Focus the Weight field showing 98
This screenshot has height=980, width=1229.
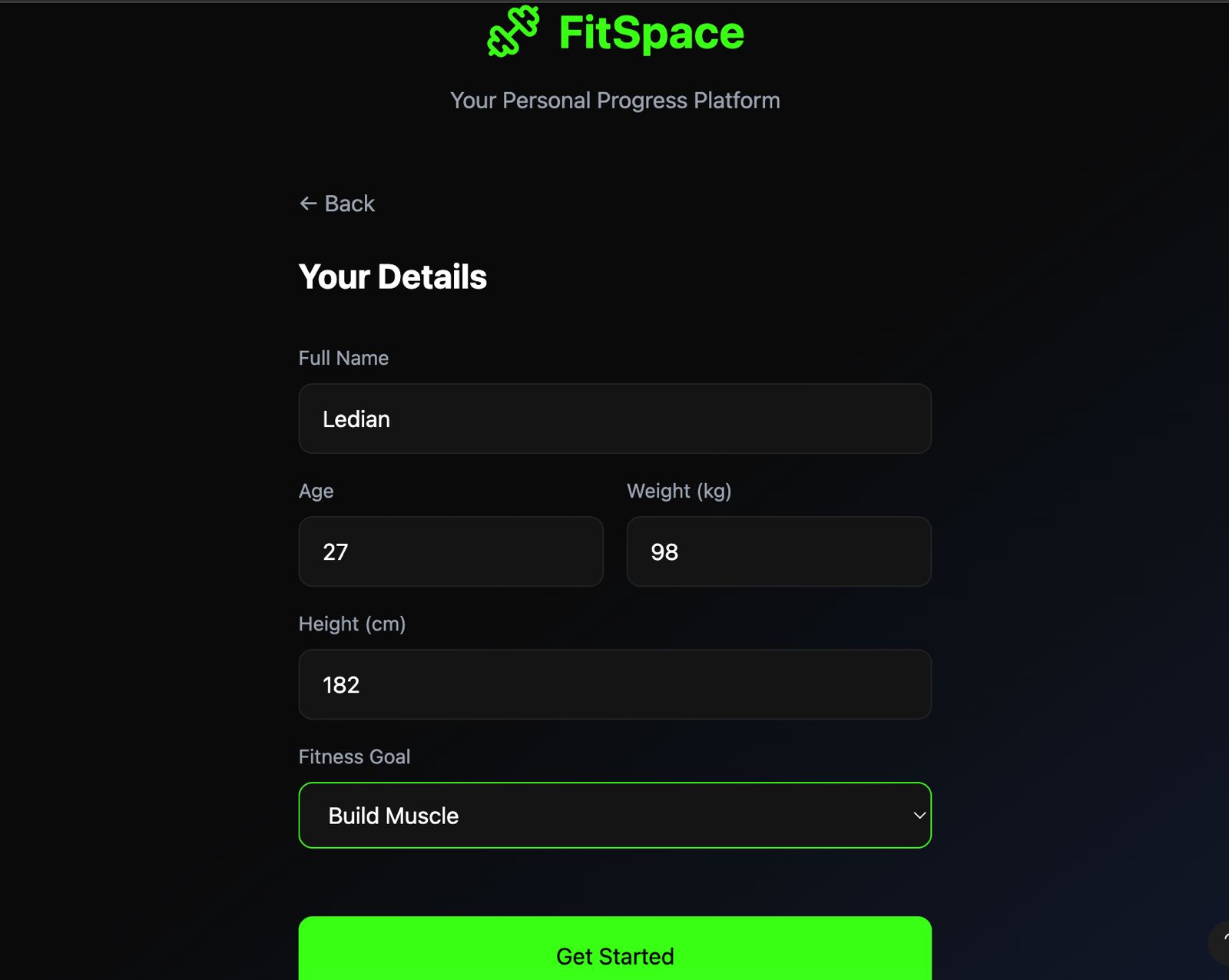tap(779, 551)
